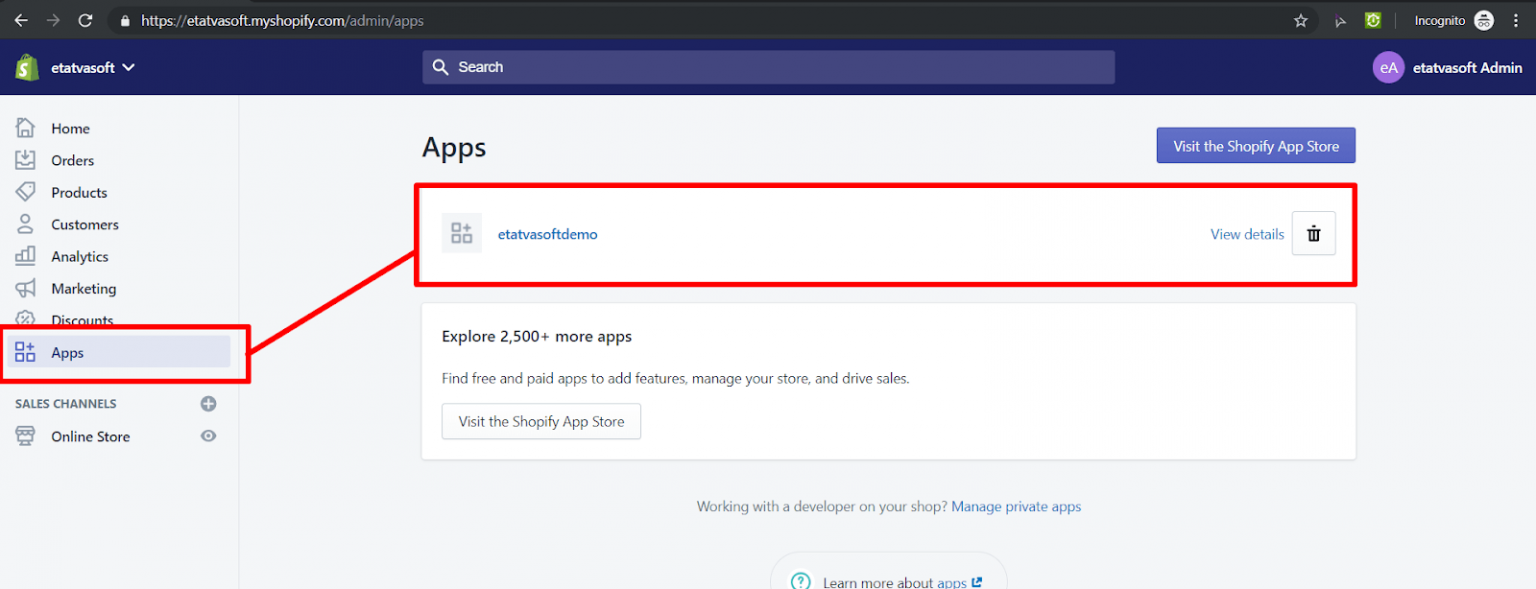Select the Home icon in sidebar
The height and width of the screenshot is (589, 1536).
(26, 128)
